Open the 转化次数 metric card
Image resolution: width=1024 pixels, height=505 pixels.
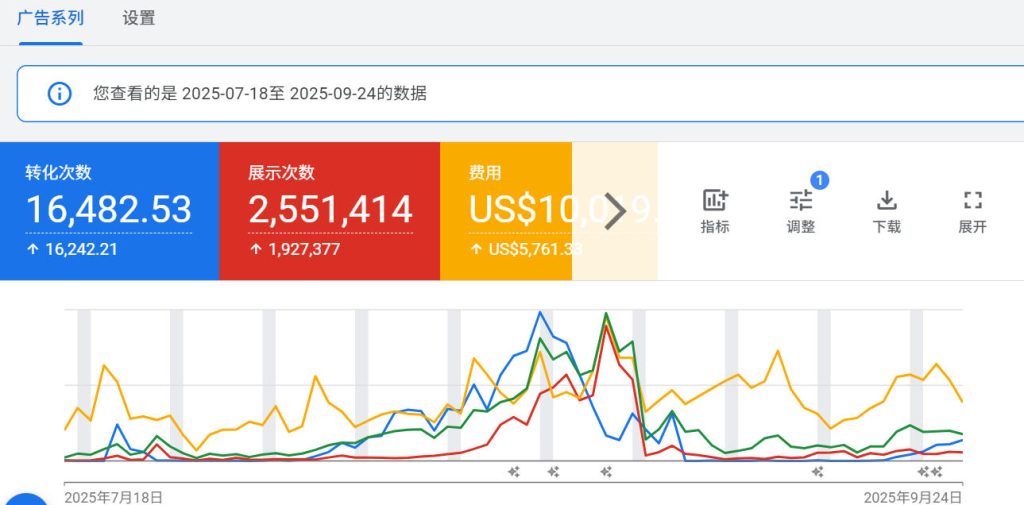tap(109, 210)
